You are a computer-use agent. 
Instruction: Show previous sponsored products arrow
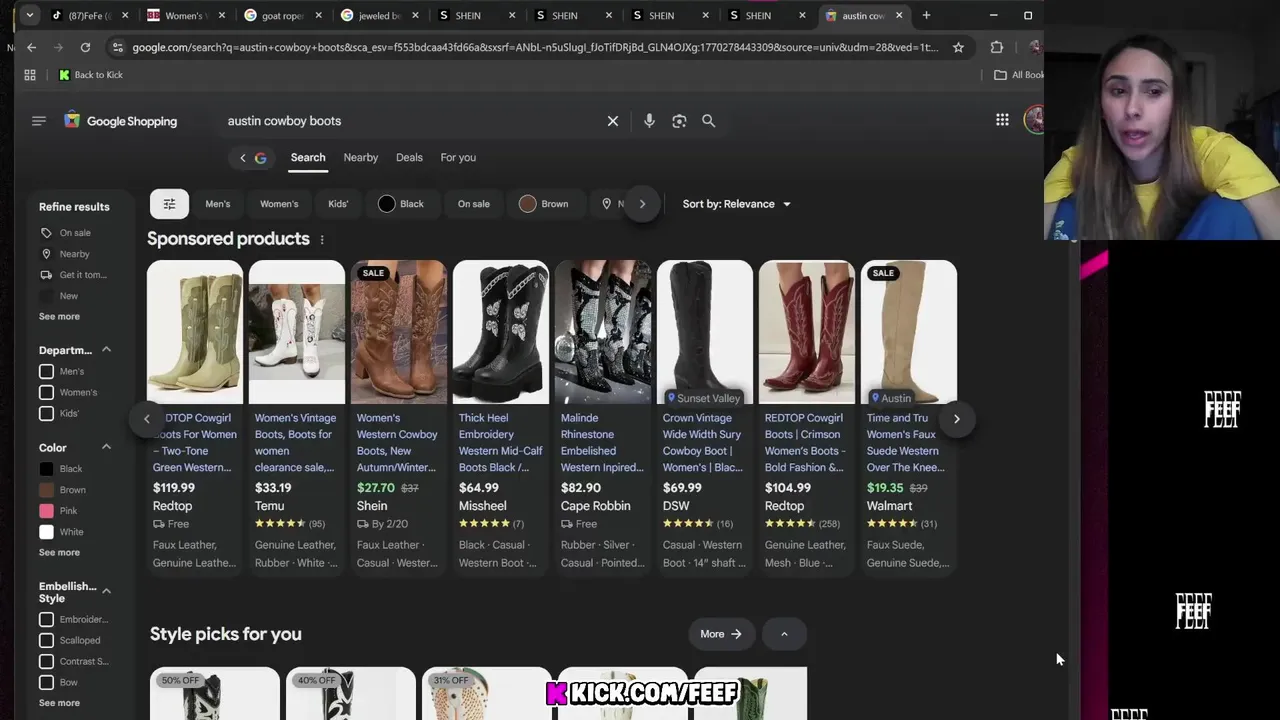pos(147,419)
